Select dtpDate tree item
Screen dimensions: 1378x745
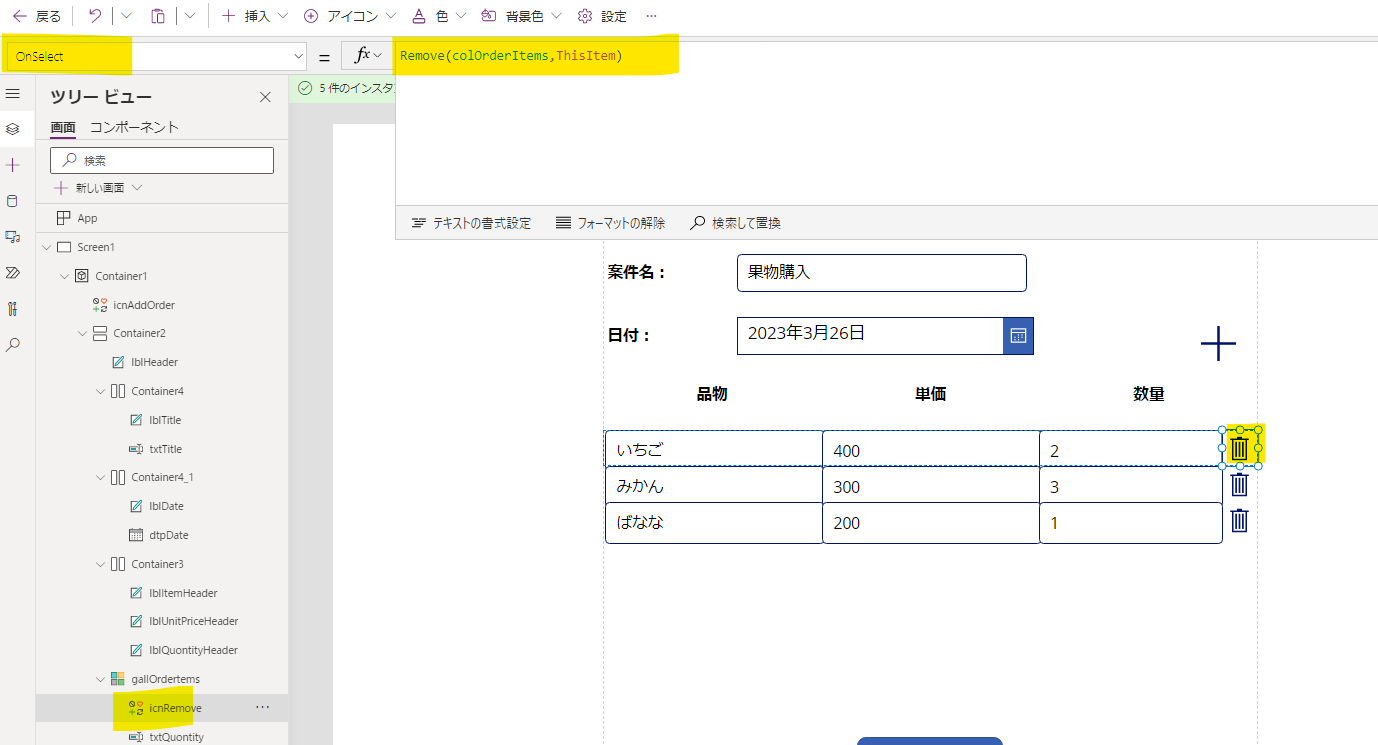coord(168,535)
